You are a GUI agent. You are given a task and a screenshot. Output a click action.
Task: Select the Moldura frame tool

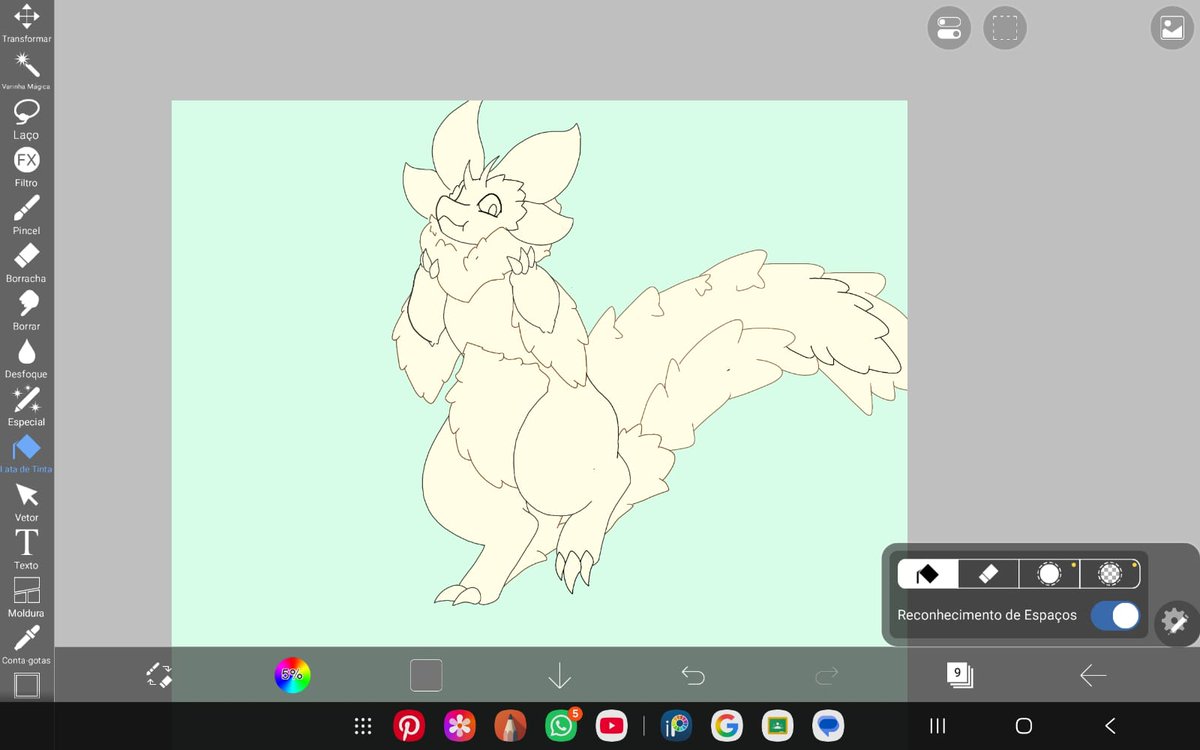tap(26, 597)
